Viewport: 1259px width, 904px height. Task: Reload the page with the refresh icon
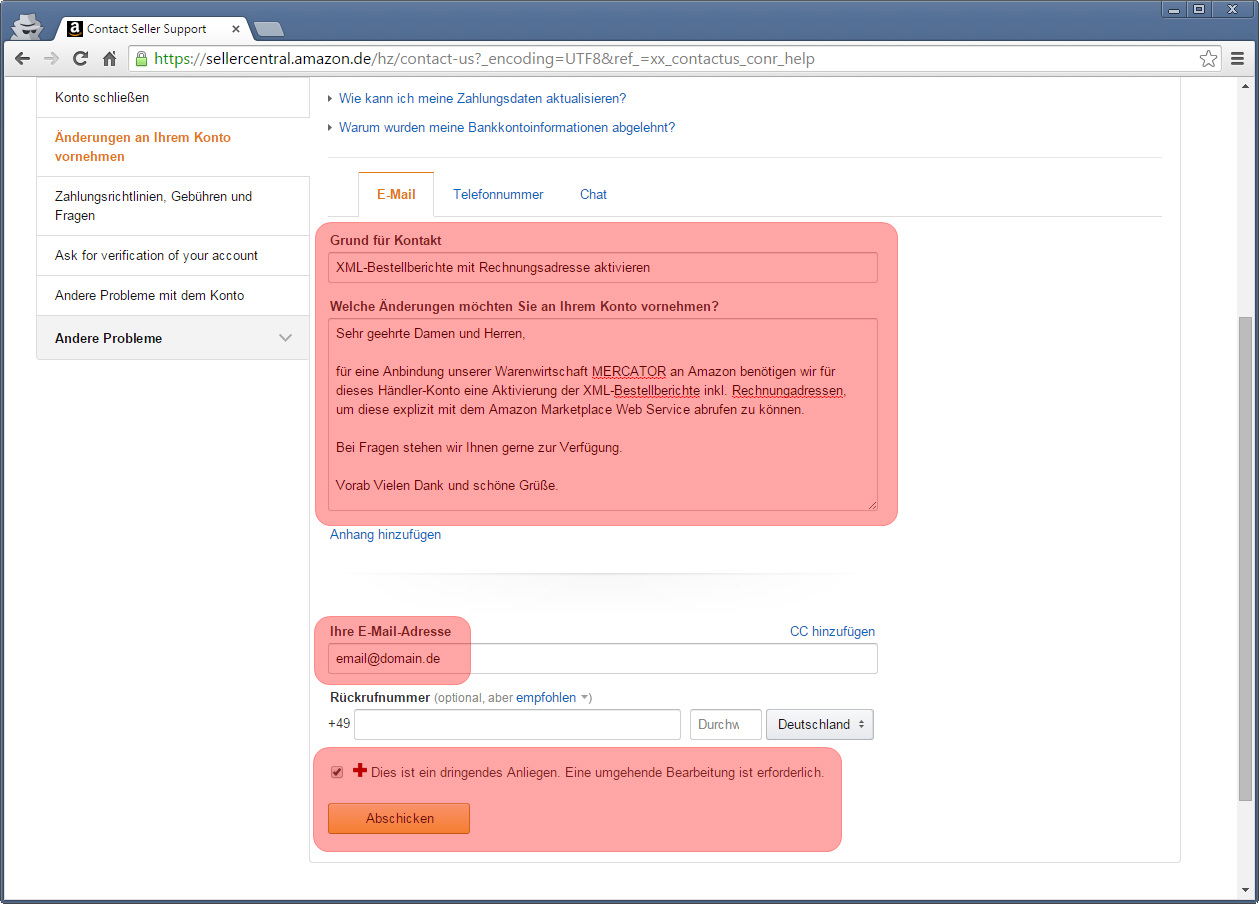(81, 59)
